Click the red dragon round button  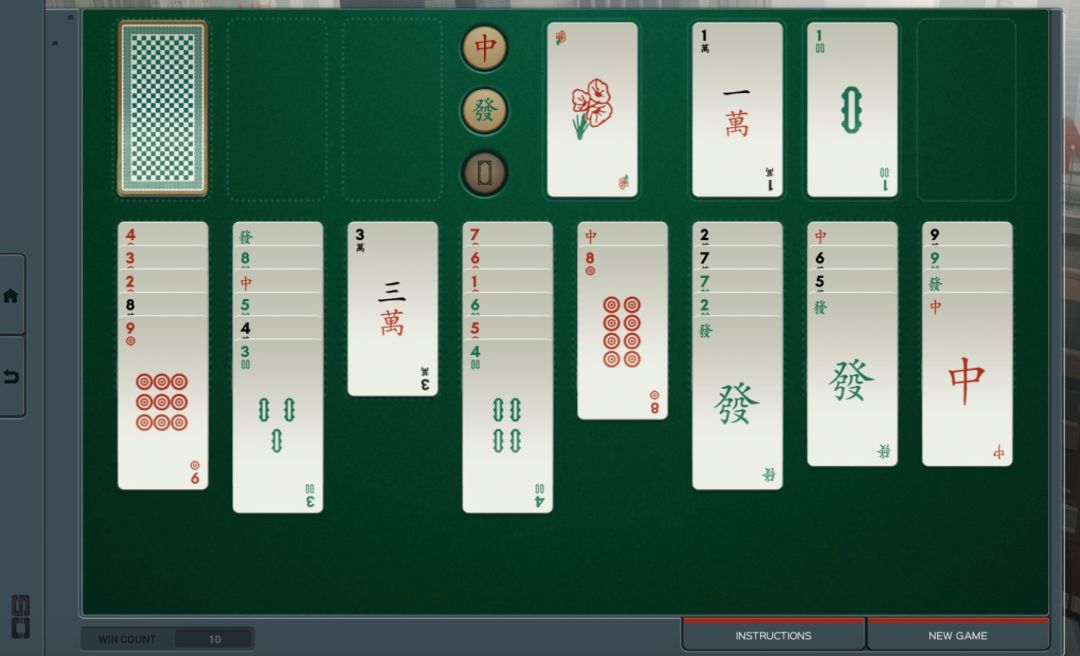point(484,48)
